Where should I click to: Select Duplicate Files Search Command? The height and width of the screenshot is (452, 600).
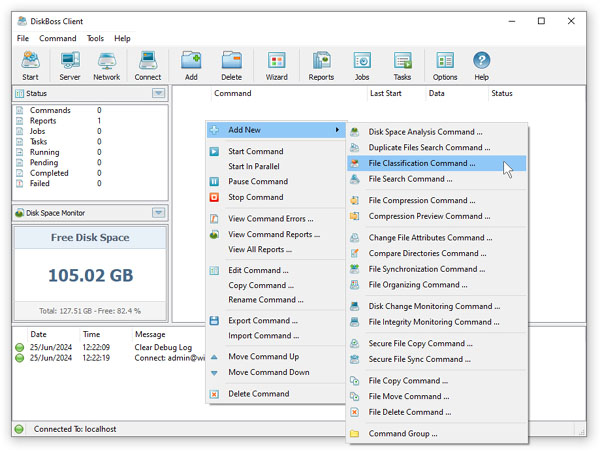click(437, 147)
